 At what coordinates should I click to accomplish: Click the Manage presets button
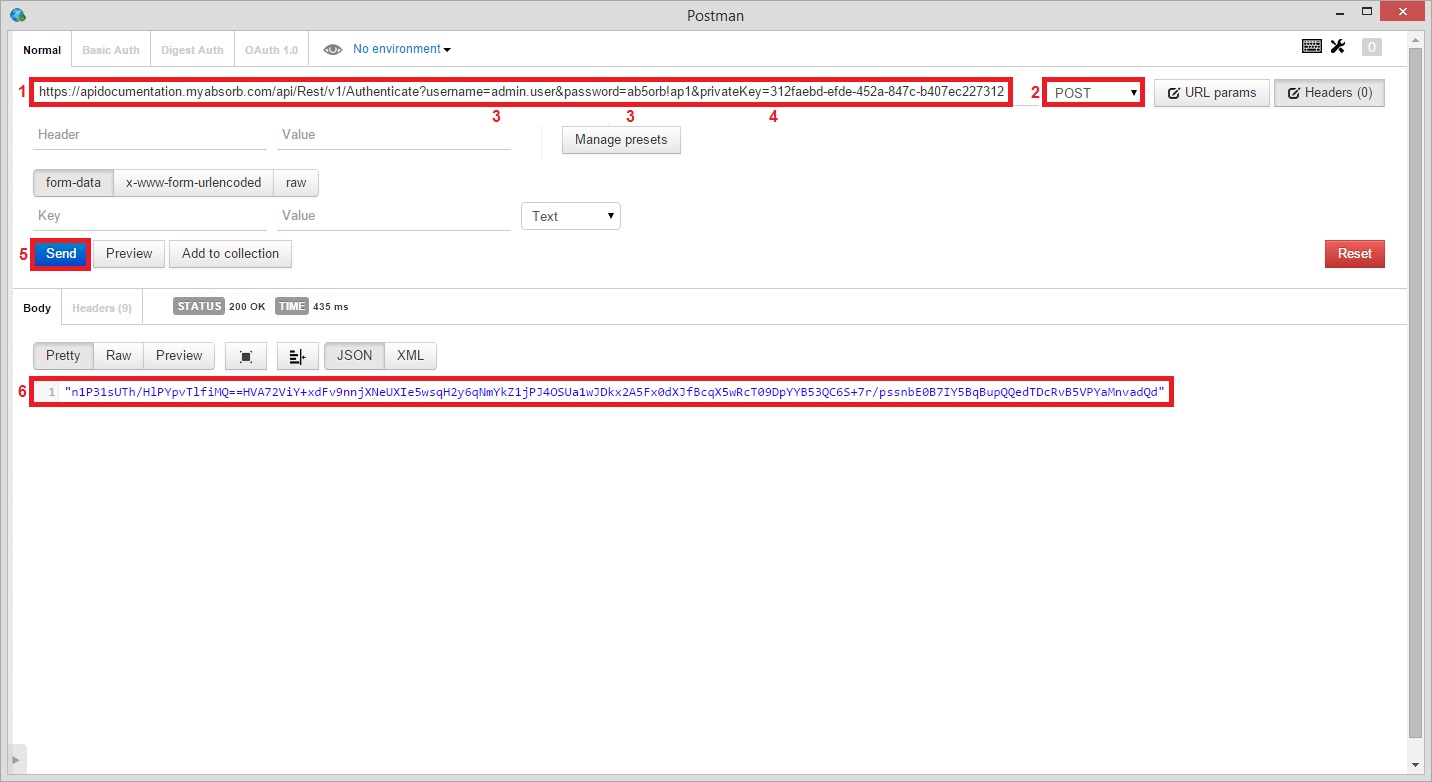[621, 140]
